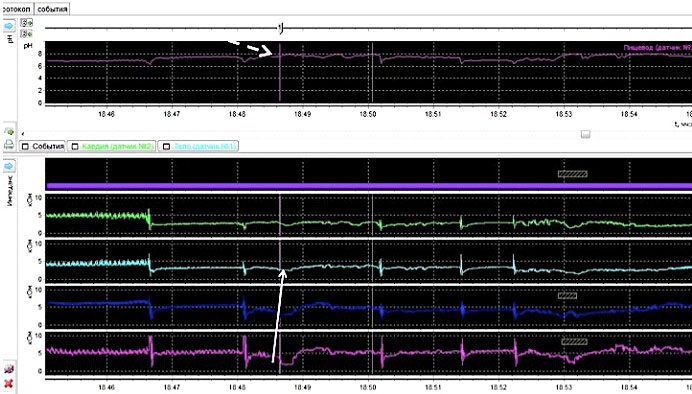Click the red X delete icon at the bottom left
692x394 pixels.
(8, 383)
